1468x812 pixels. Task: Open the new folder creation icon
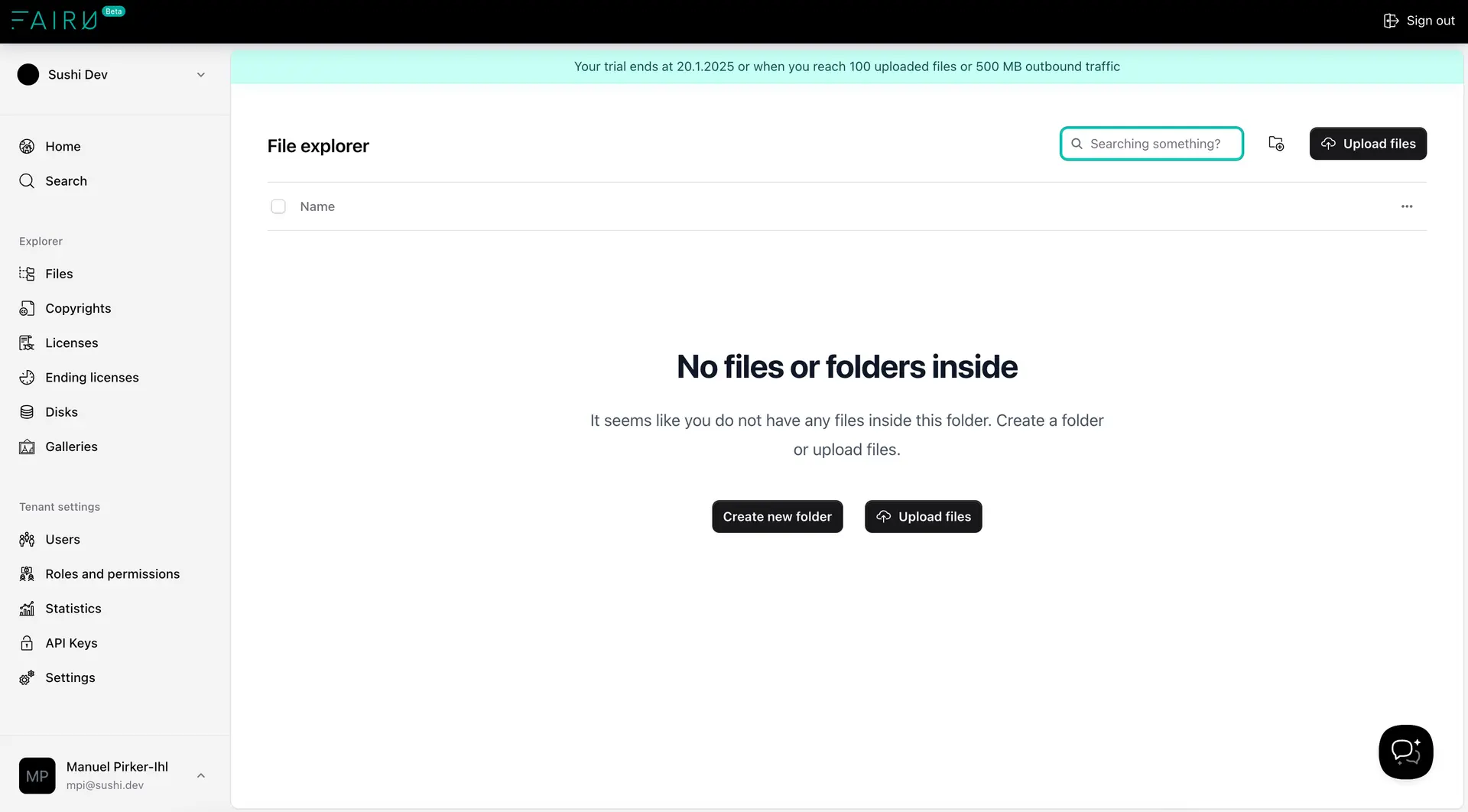tap(1276, 143)
